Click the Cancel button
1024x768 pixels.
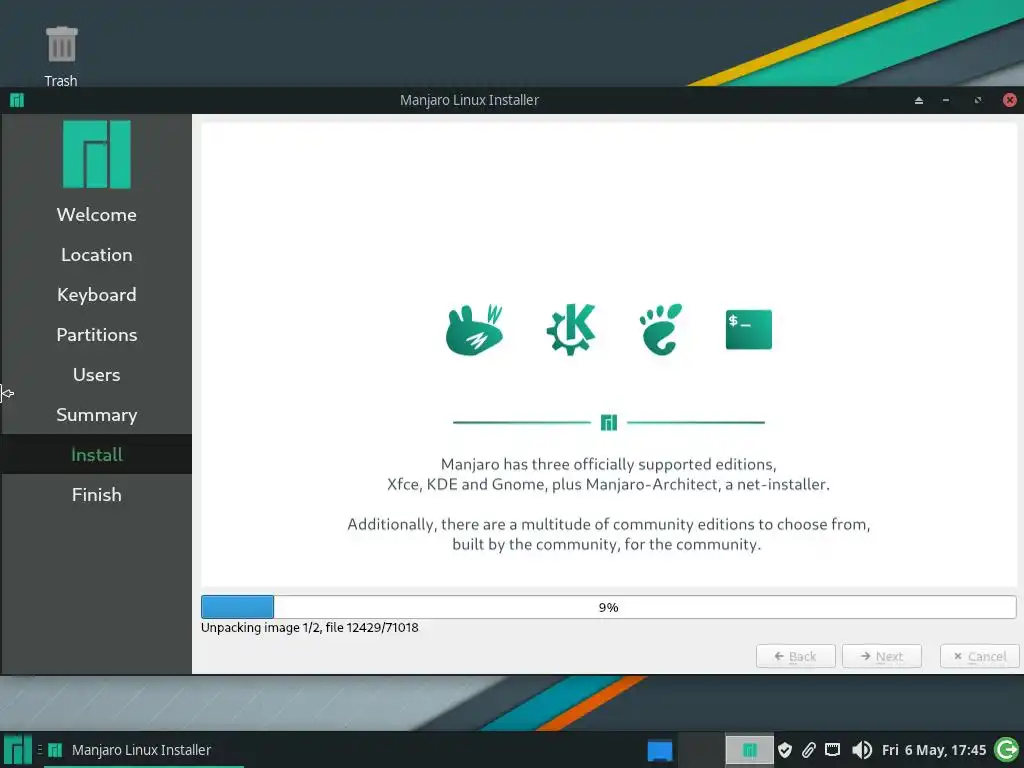click(980, 656)
